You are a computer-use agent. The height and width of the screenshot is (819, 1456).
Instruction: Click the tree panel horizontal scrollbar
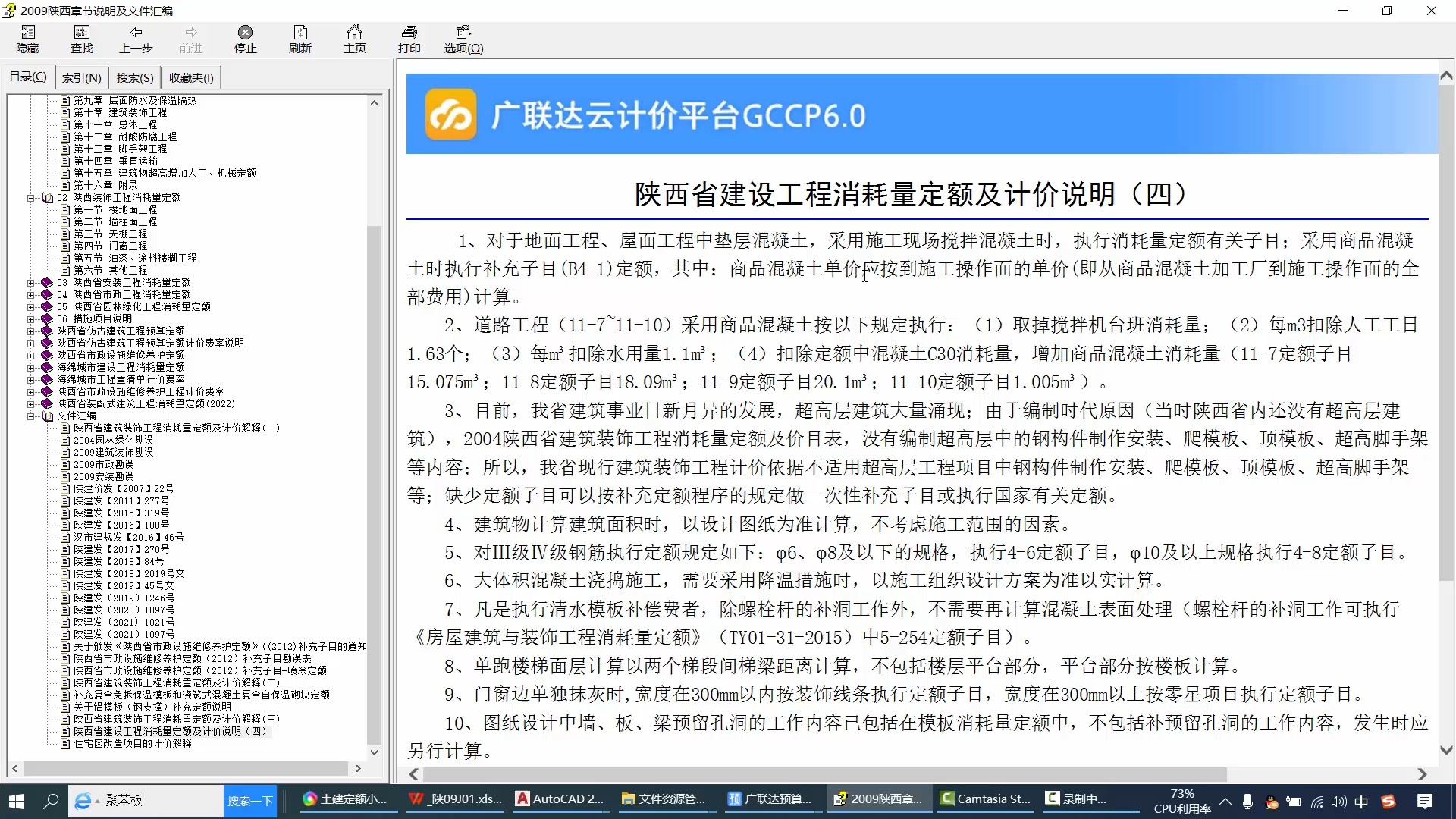[x=186, y=769]
